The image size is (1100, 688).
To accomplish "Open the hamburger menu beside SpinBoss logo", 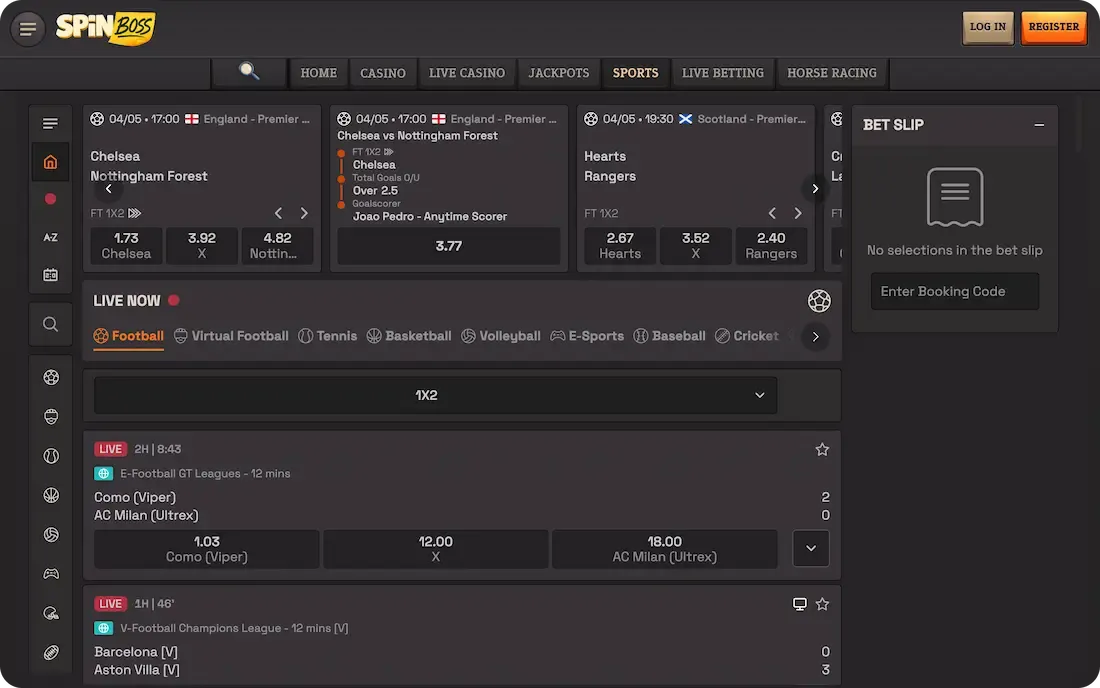I will click(x=28, y=29).
